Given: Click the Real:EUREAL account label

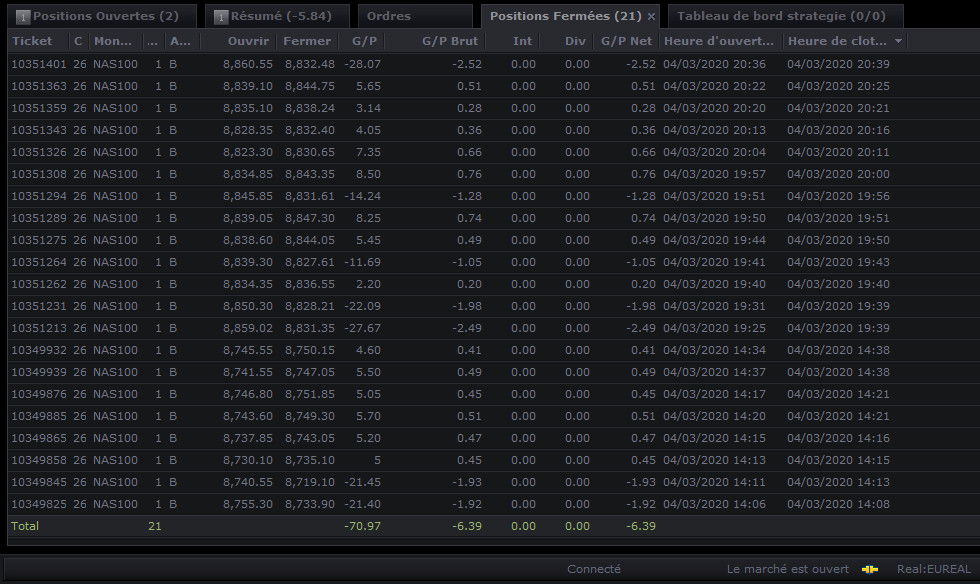Looking at the screenshot, I should coord(934,570).
